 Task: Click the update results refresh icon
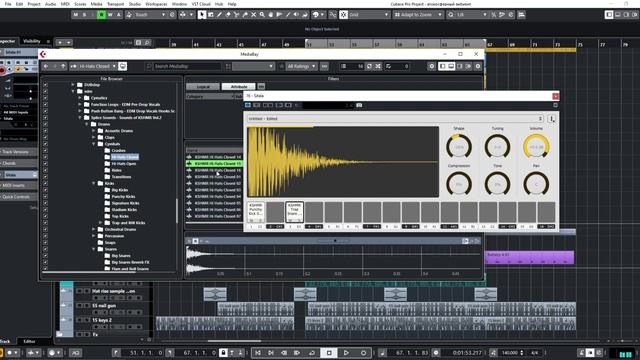[369, 66]
